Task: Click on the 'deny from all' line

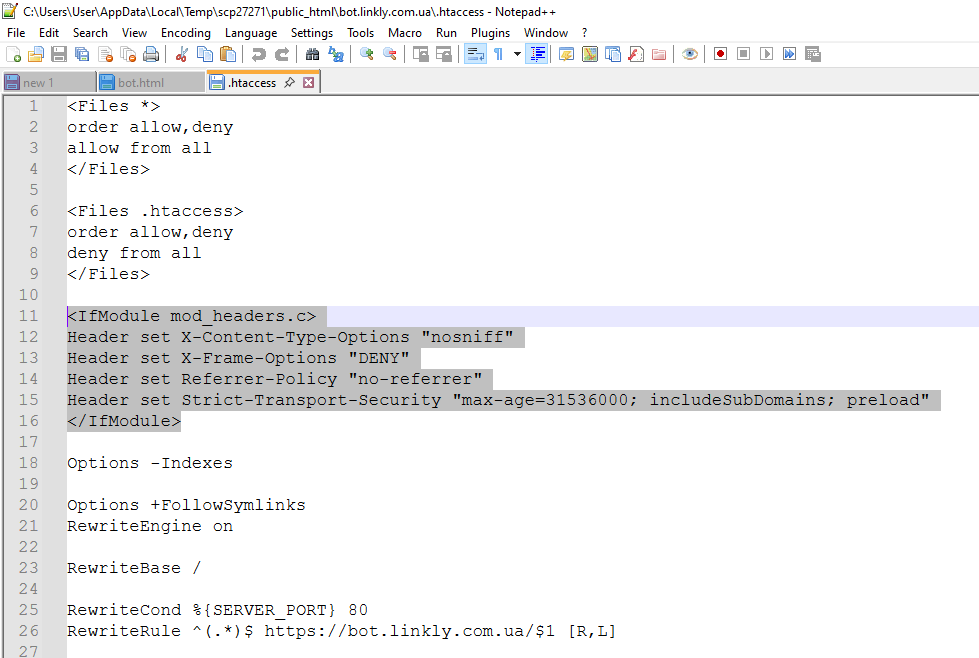Action: pyautogui.click(x=134, y=253)
